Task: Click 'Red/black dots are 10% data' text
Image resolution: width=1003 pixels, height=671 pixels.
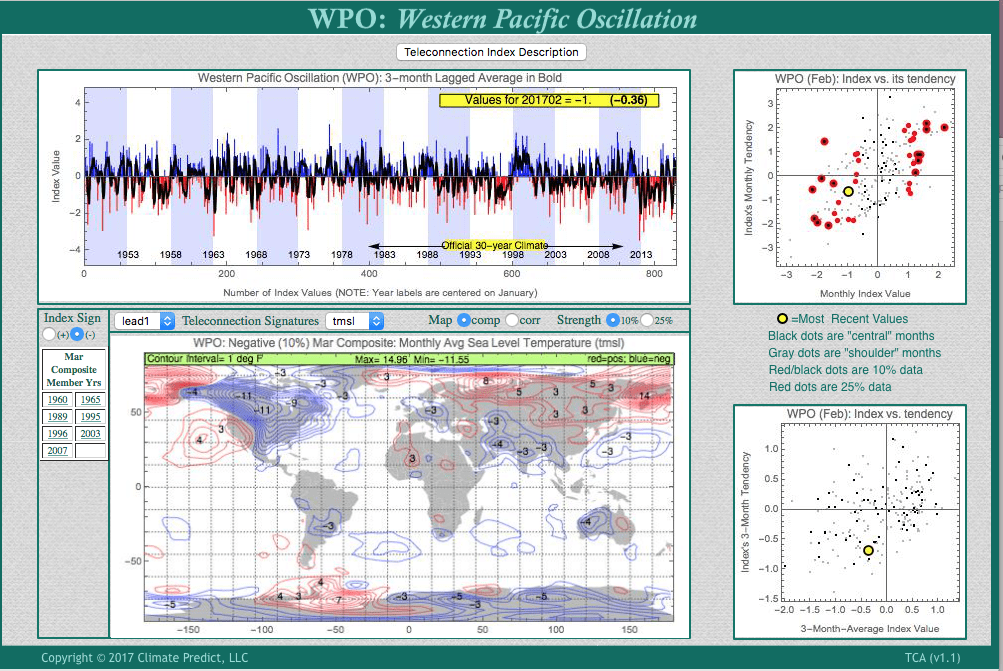Action: [x=846, y=370]
